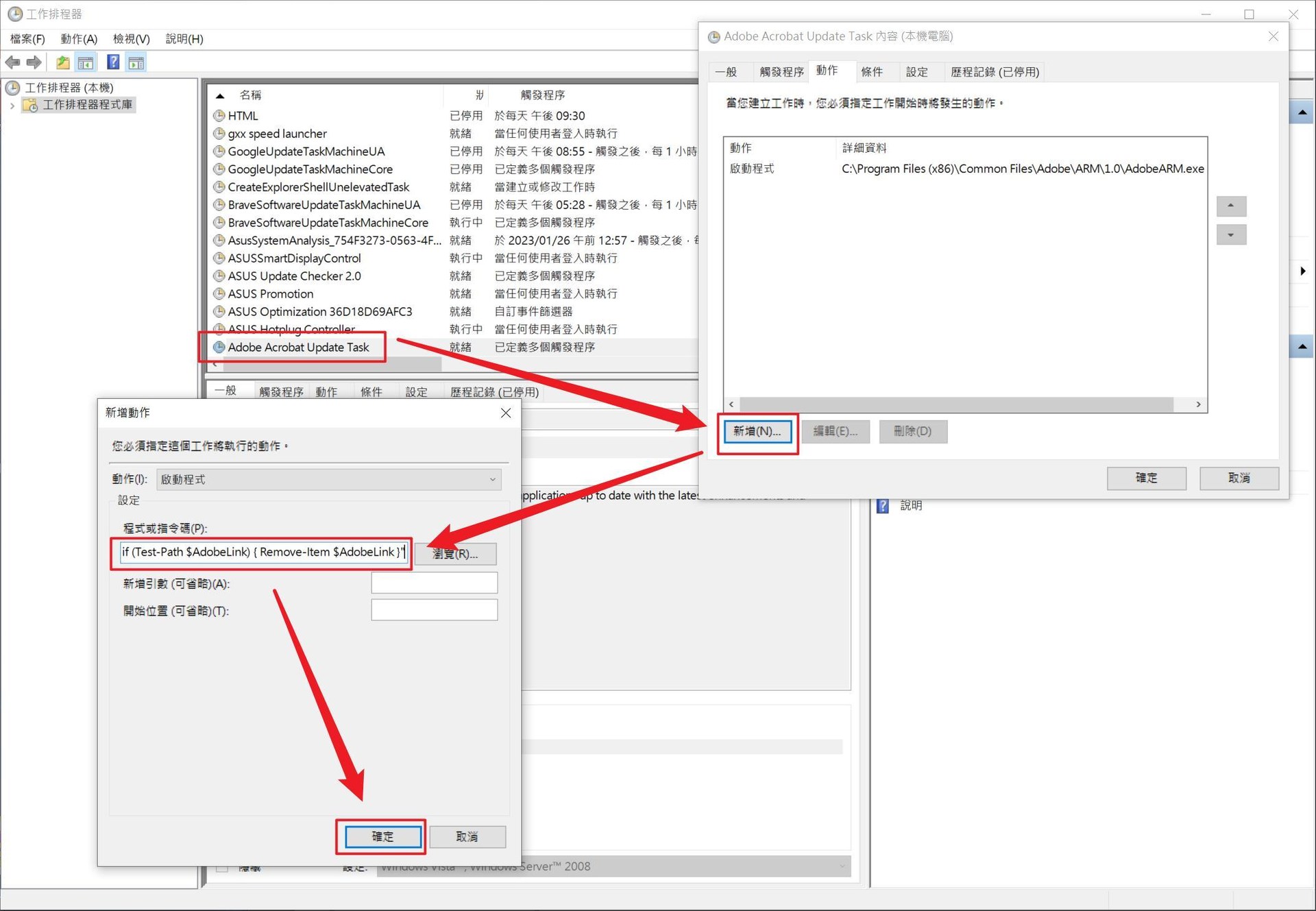Click the Back arrow toolbar icon
This screenshot has width=1316, height=911.
coord(13,62)
